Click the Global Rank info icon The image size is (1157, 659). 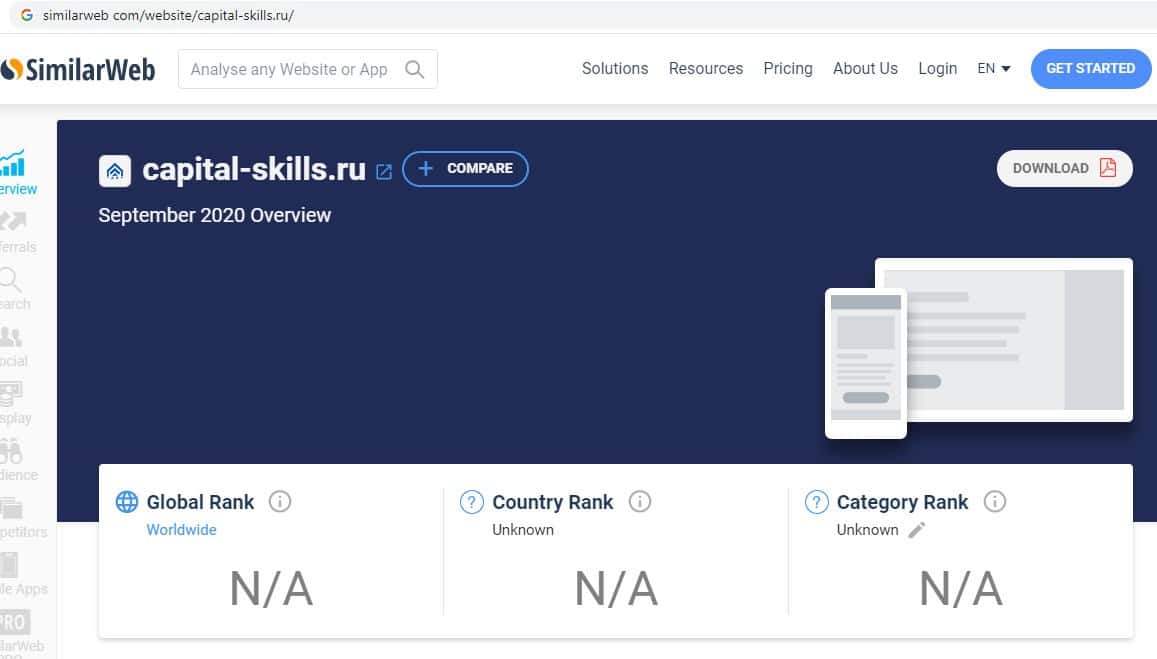pyautogui.click(x=280, y=502)
